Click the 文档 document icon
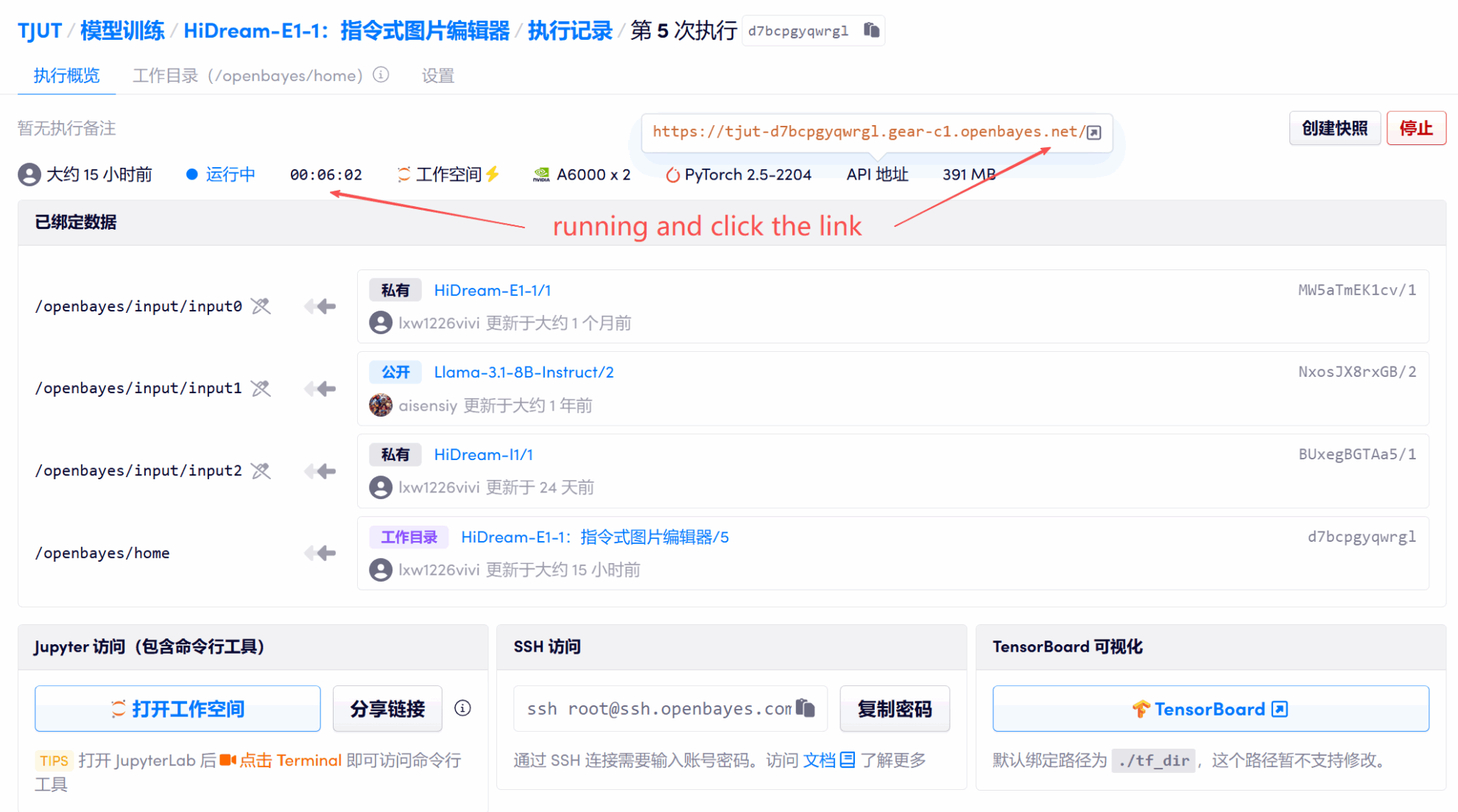 click(848, 760)
